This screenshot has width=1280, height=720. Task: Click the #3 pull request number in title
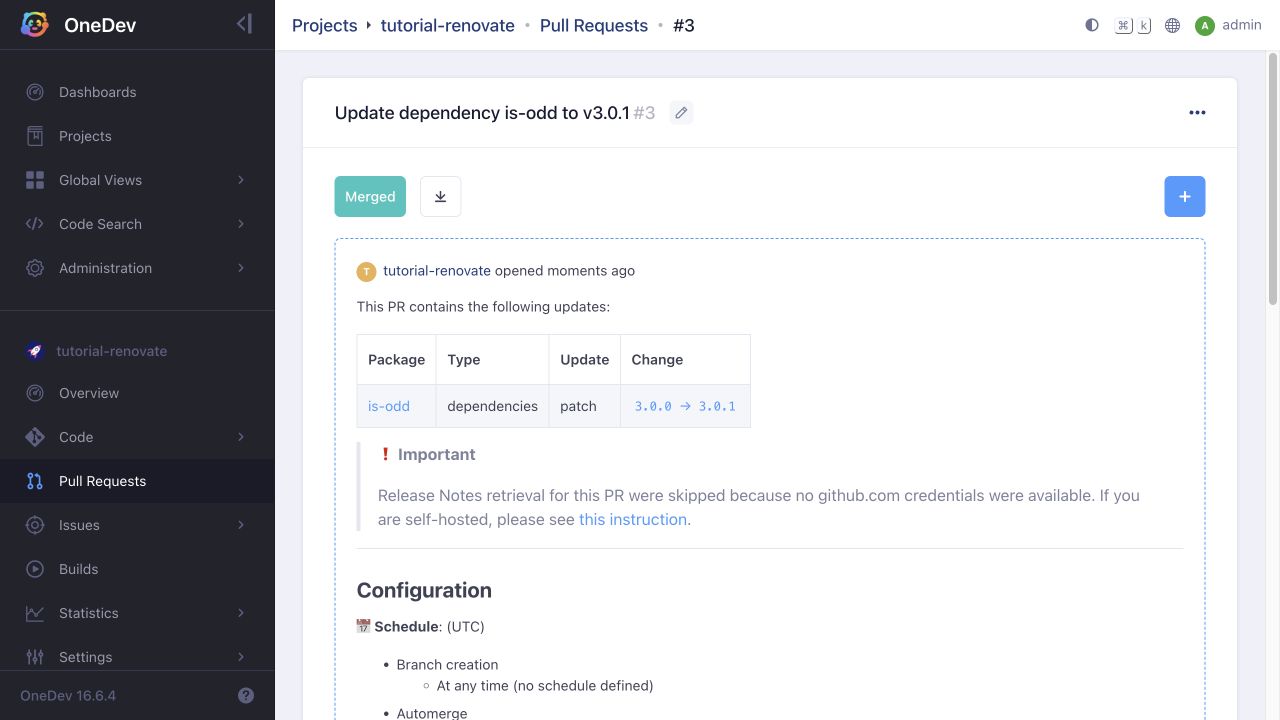tap(644, 113)
